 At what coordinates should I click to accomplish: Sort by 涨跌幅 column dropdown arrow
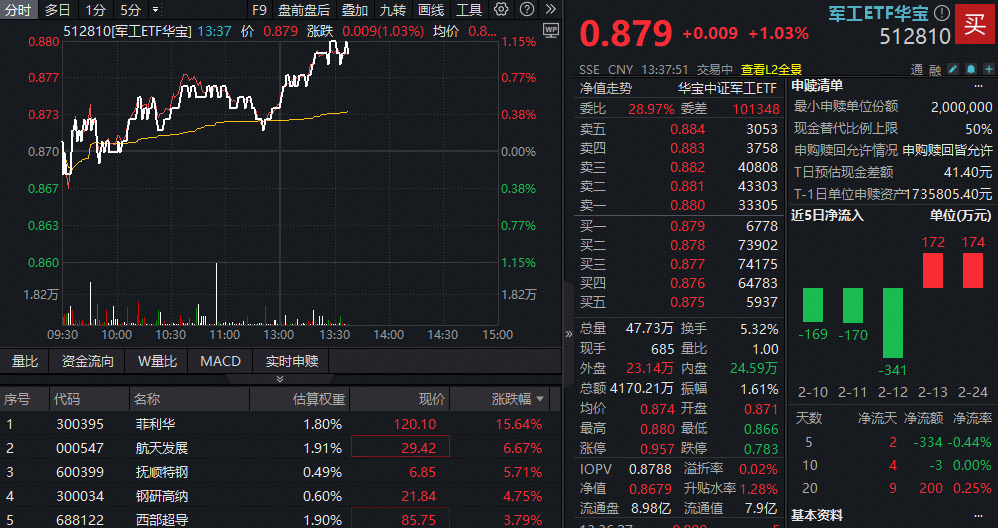[541, 399]
